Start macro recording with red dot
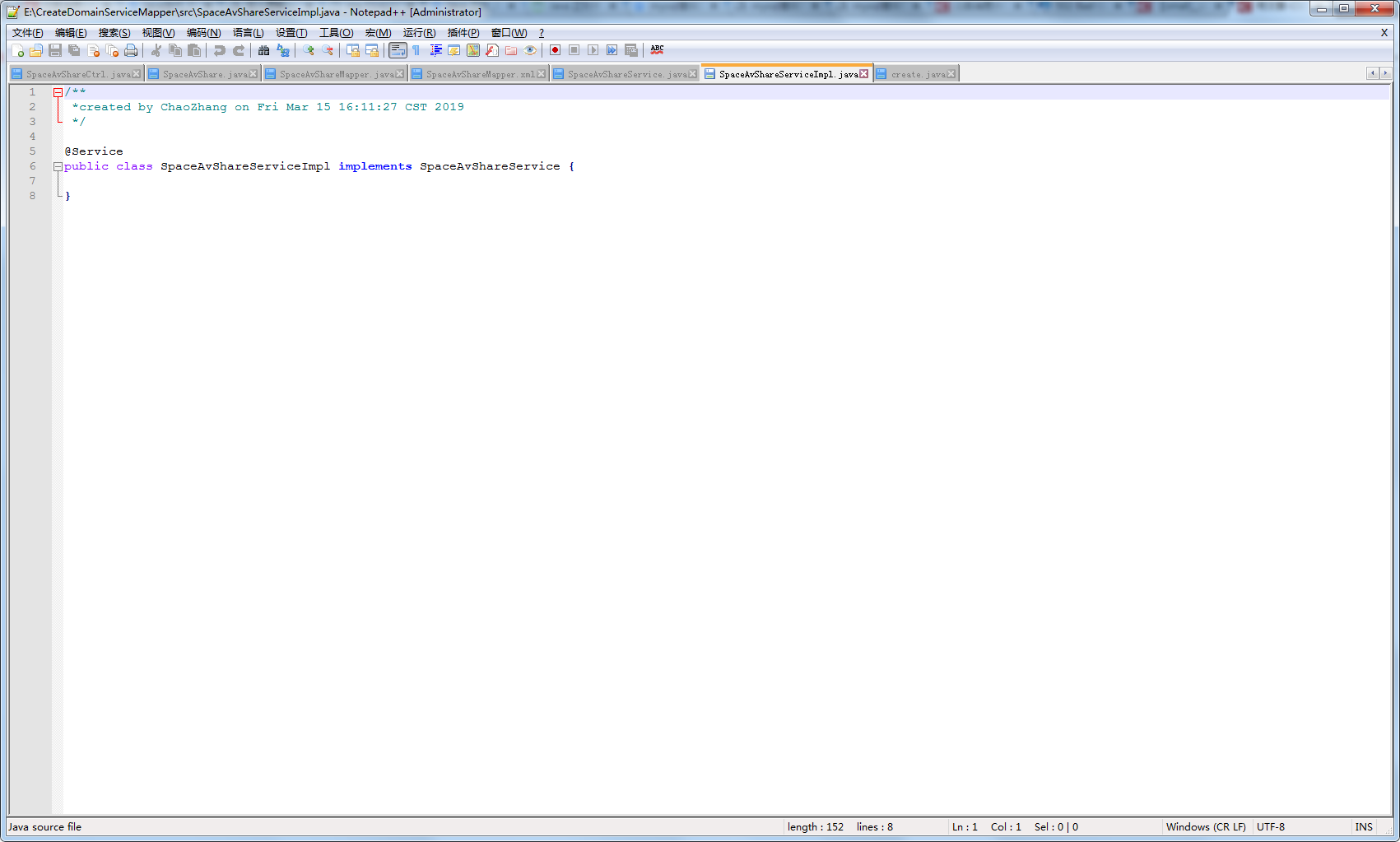Viewport: 1400px width, 842px height. pos(556,50)
